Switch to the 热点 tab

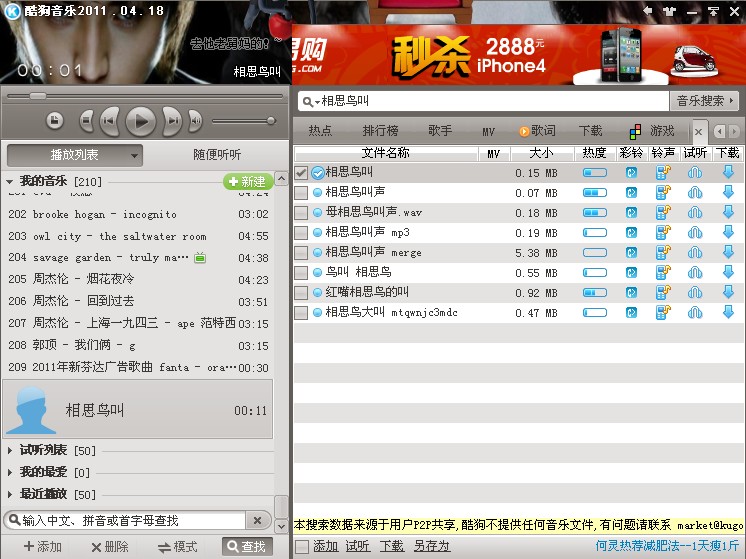(320, 131)
